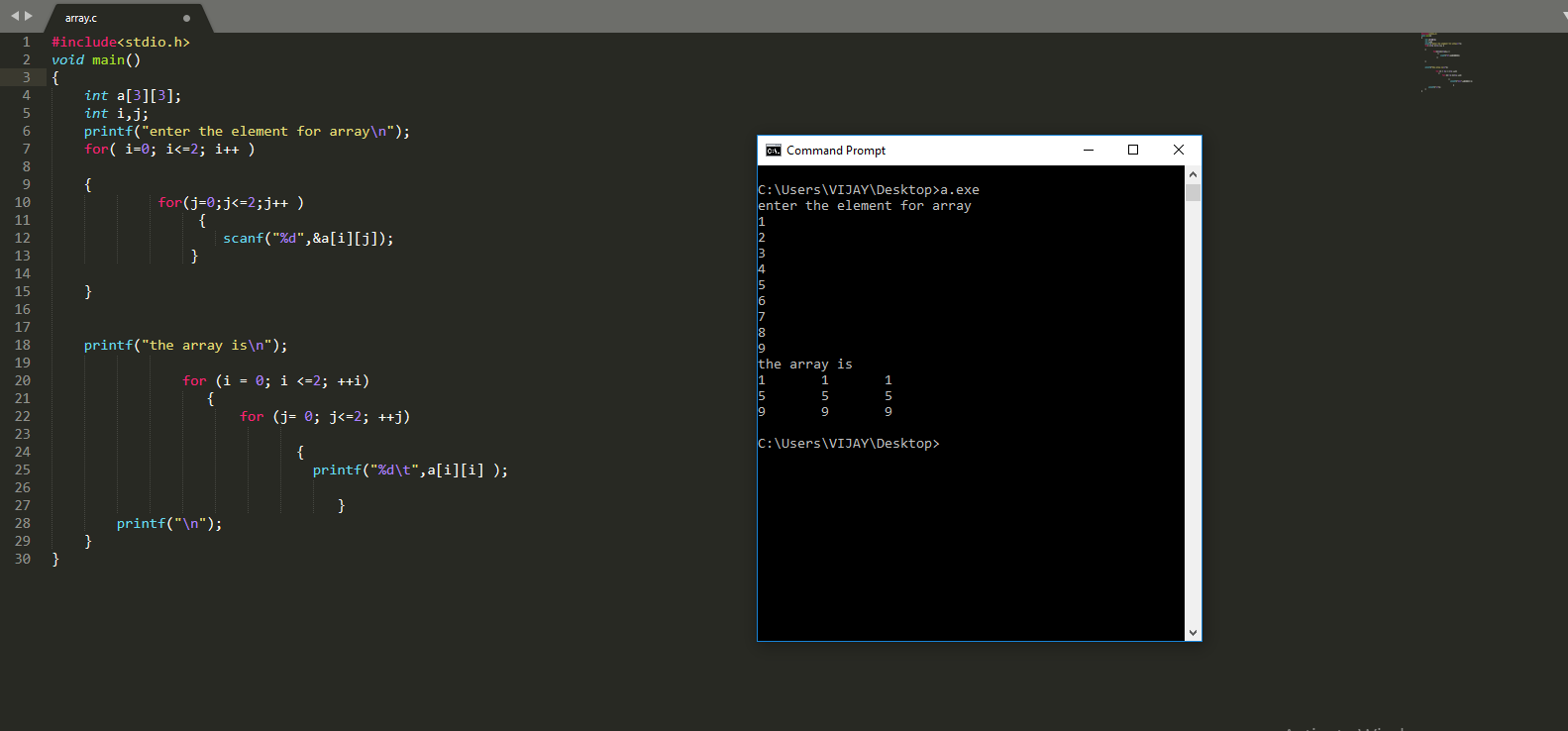Click the "the array is" printf statement
Viewport: 1568px width, 731px height.
pyautogui.click(x=185, y=346)
